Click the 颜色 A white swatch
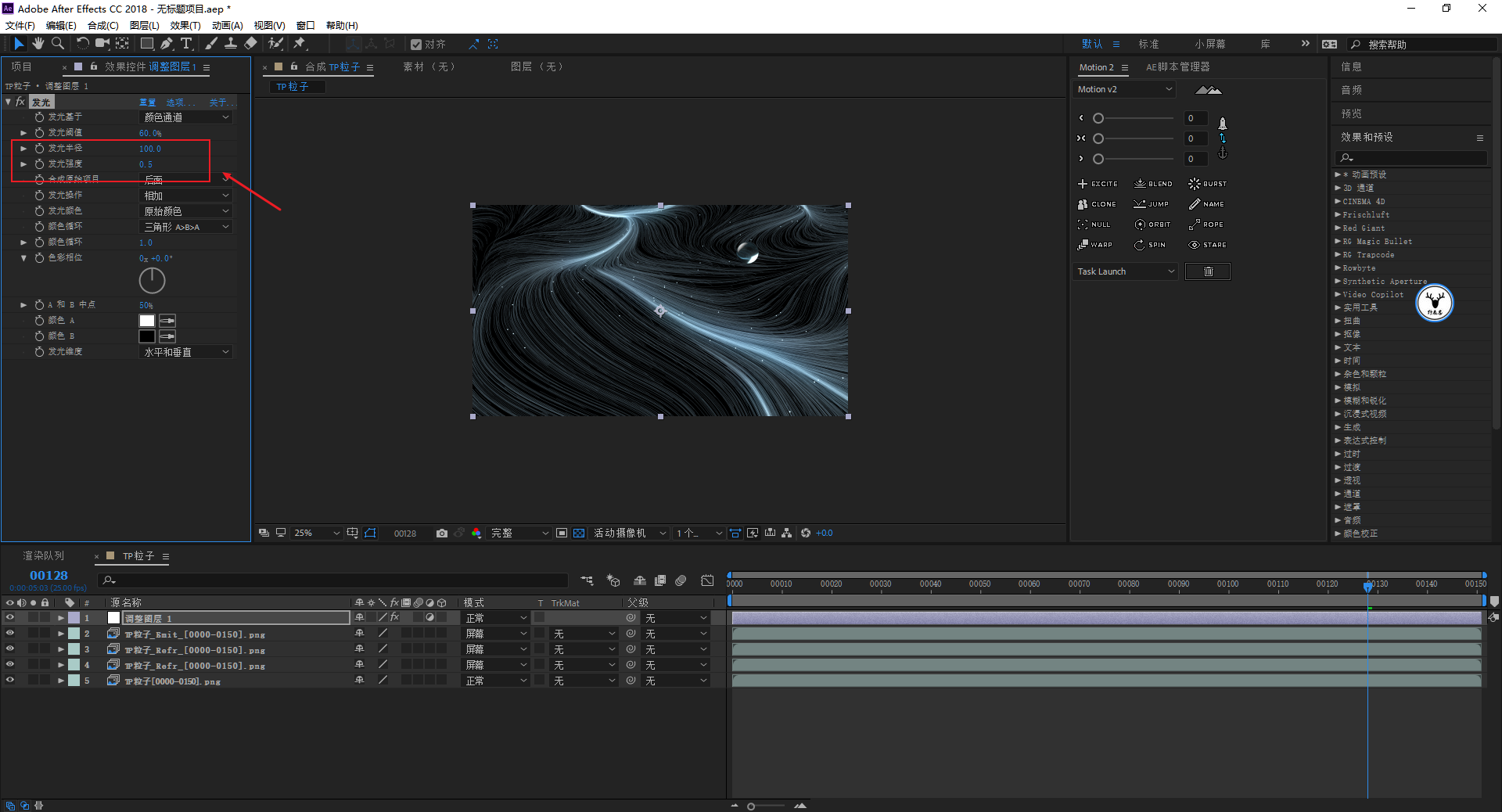Viewport: 1502px width, 812px height. (146, 321)
